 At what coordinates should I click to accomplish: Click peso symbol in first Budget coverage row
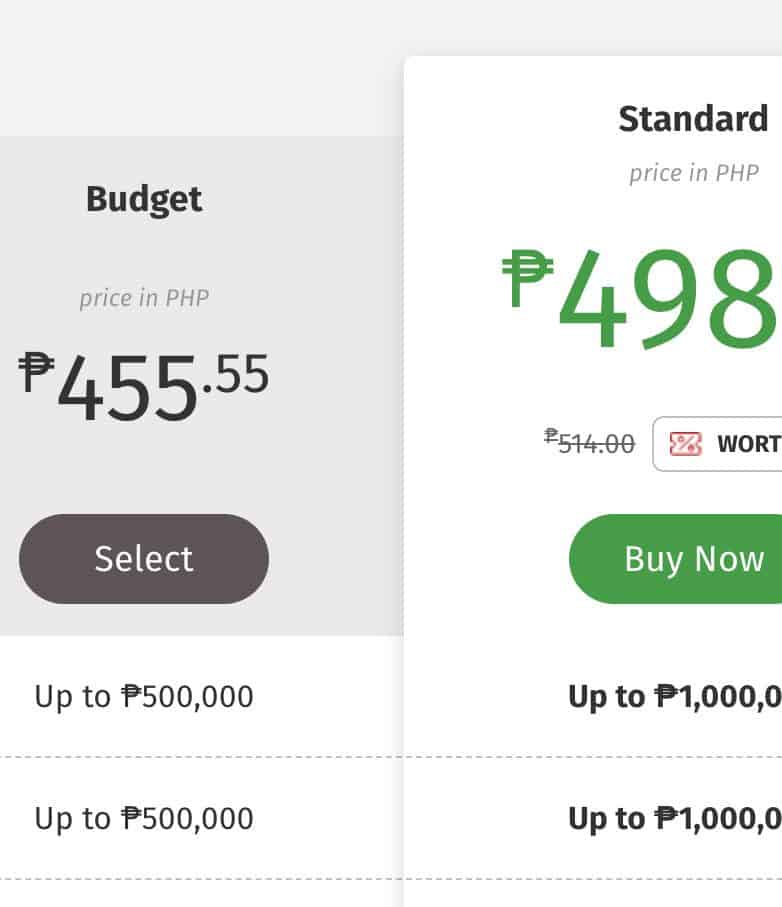[x=130, y=696]
